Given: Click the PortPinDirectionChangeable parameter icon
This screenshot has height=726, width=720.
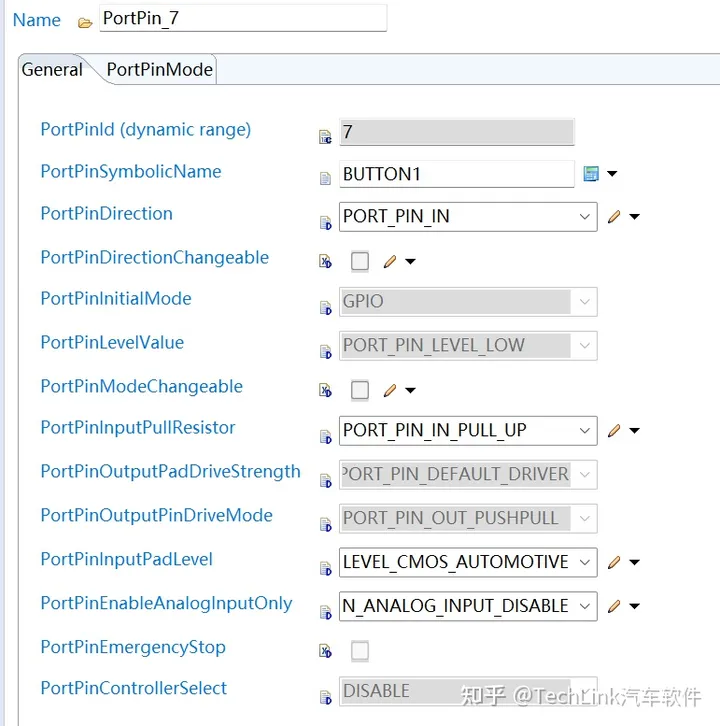Looking at the screenshot, I should (326, 262).
